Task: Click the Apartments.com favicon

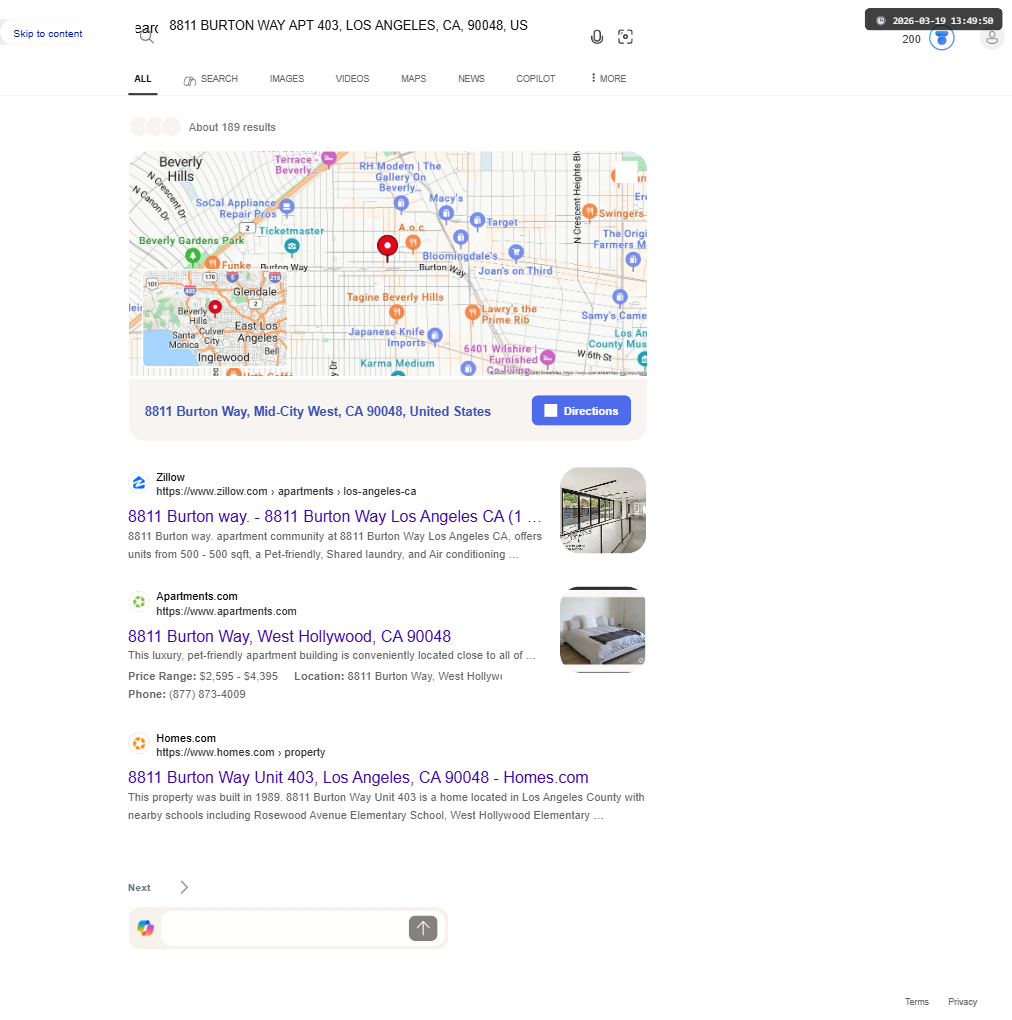Action: tap(139, 602)
